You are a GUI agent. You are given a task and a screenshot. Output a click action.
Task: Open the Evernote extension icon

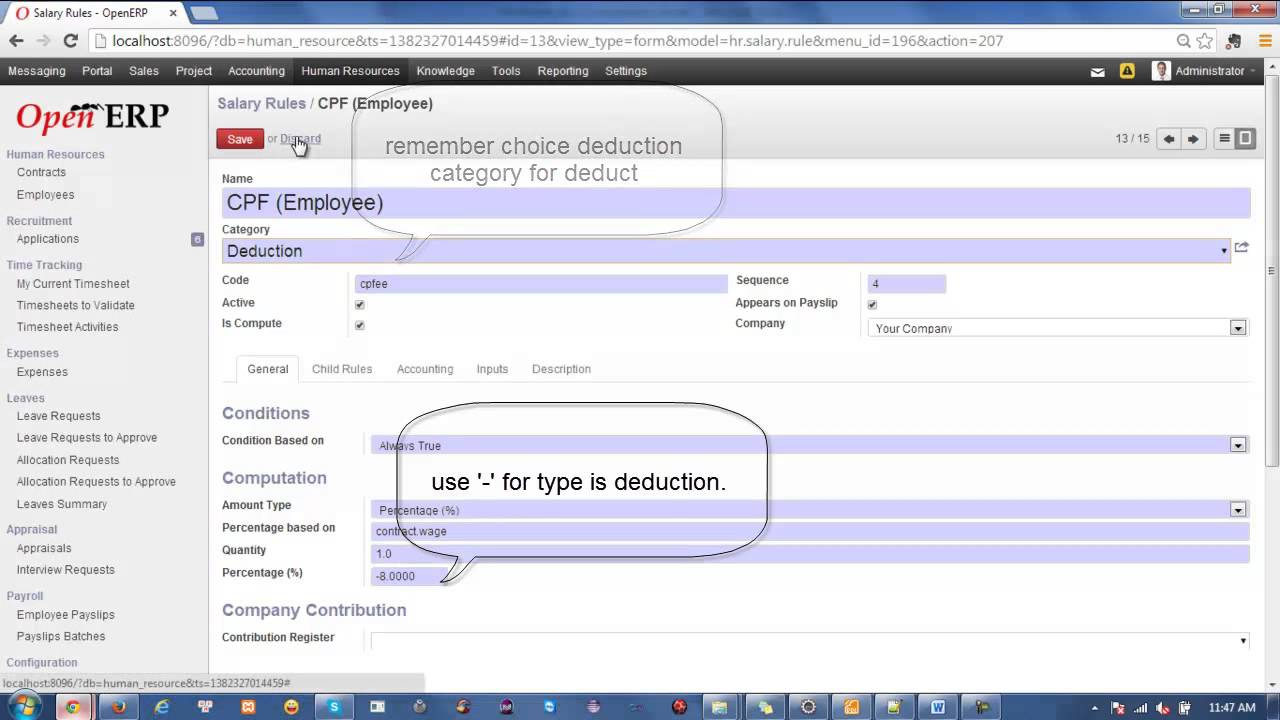1234,41
